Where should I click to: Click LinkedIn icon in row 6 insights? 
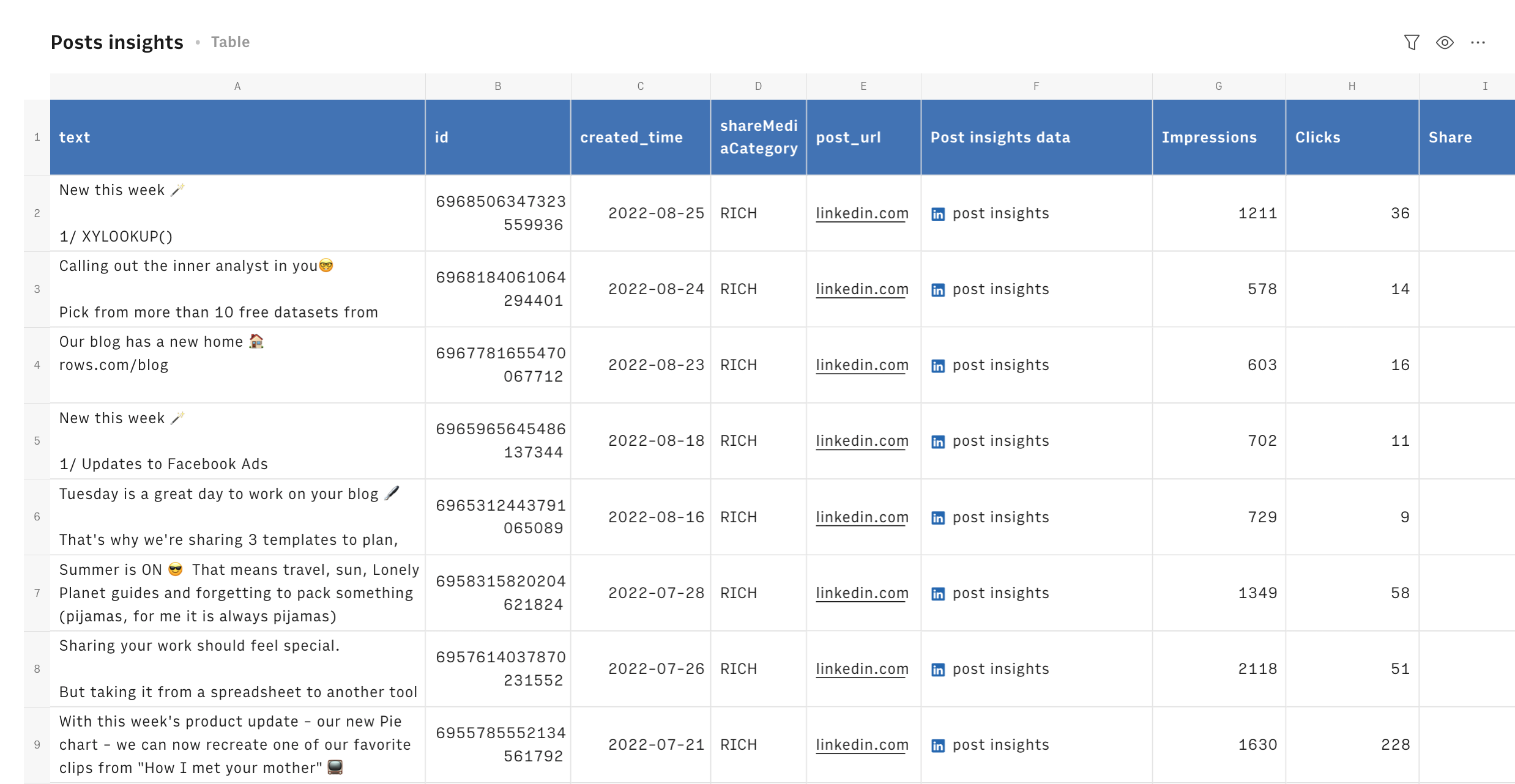938,518
